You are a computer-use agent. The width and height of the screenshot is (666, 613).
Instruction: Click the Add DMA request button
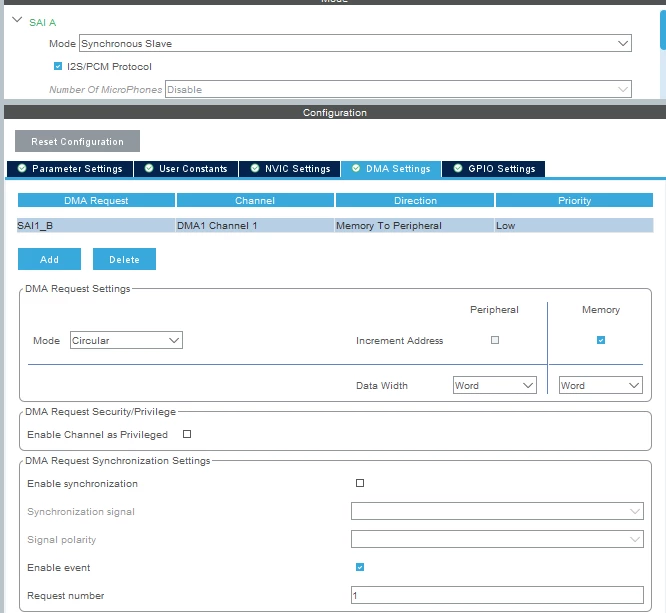pos(49,259)
